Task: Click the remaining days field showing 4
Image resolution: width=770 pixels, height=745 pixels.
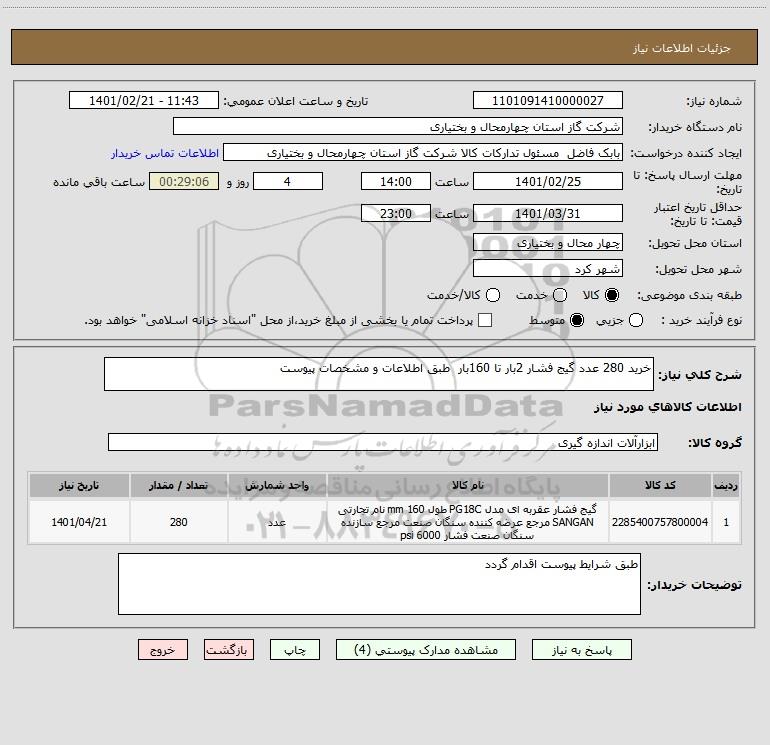Action: coord(288,181)
